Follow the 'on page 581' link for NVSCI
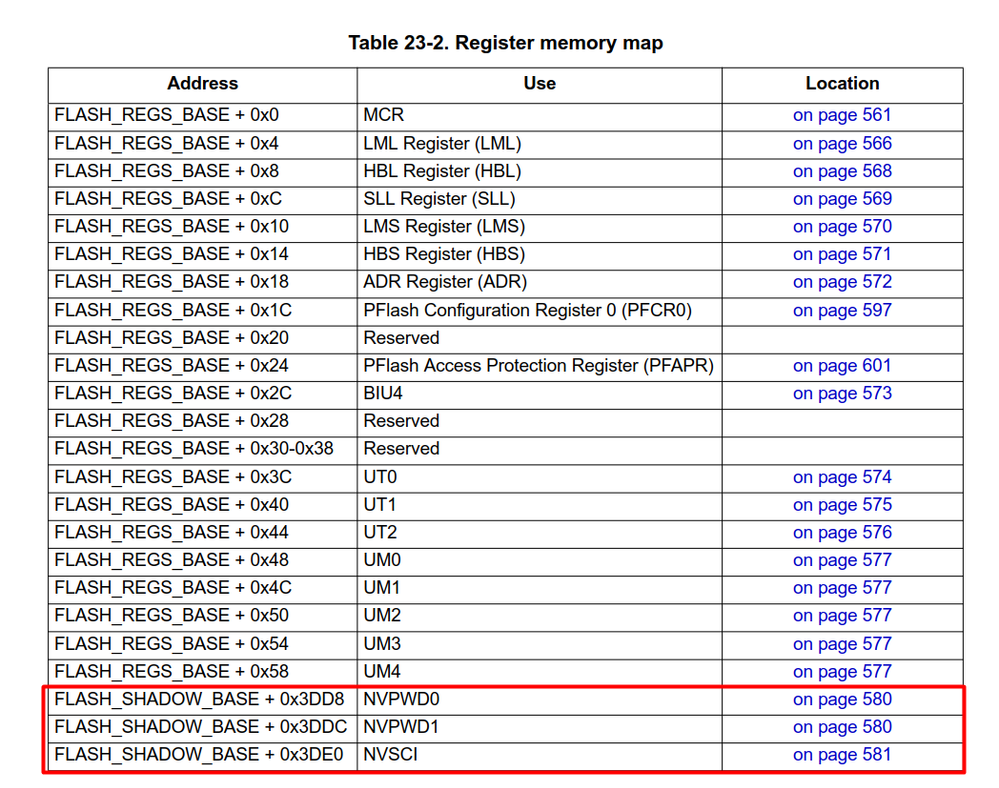 point(842,755)
